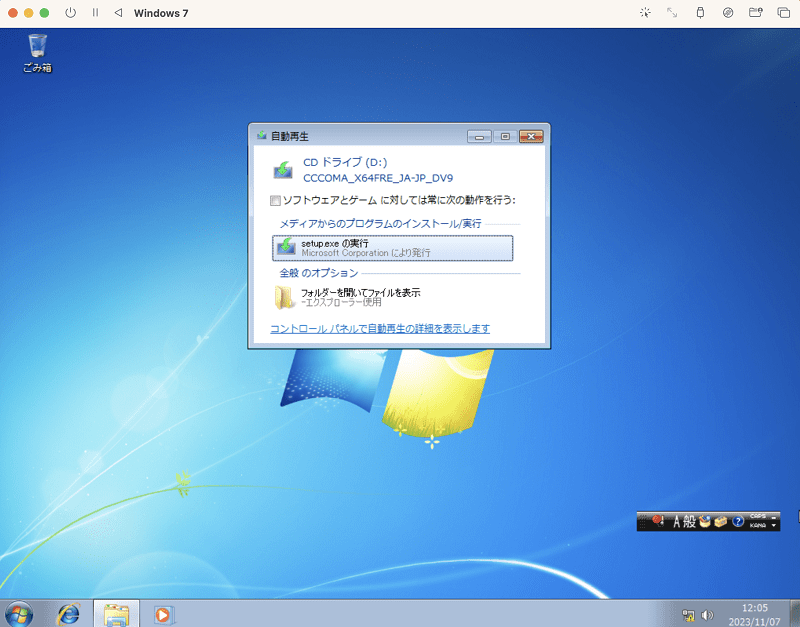Open the Windows Start menu orb
The width and height of the screenshot is (800, 627).
click(x=19, y=613)
